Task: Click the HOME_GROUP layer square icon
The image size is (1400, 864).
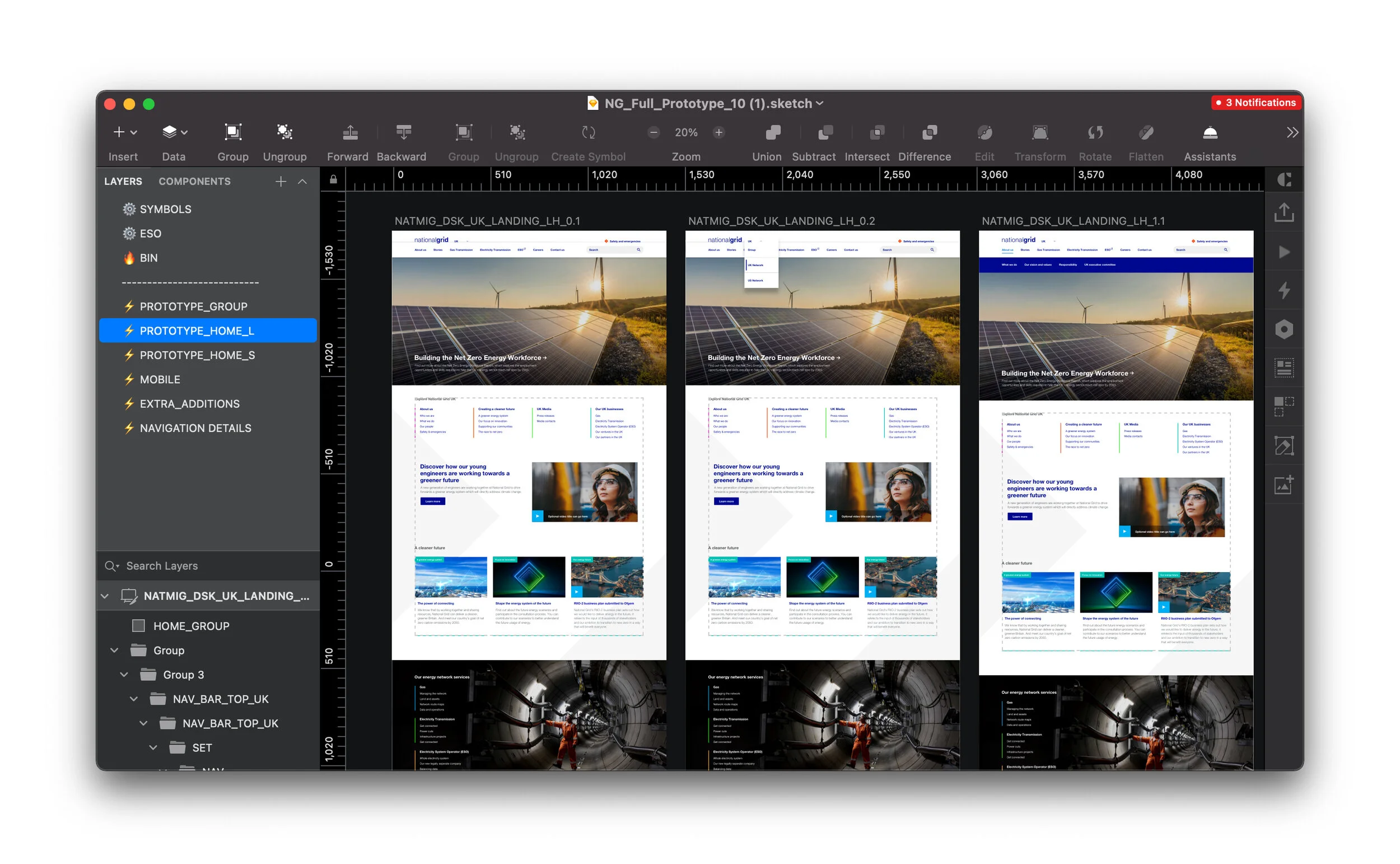Action: point(138,626)
